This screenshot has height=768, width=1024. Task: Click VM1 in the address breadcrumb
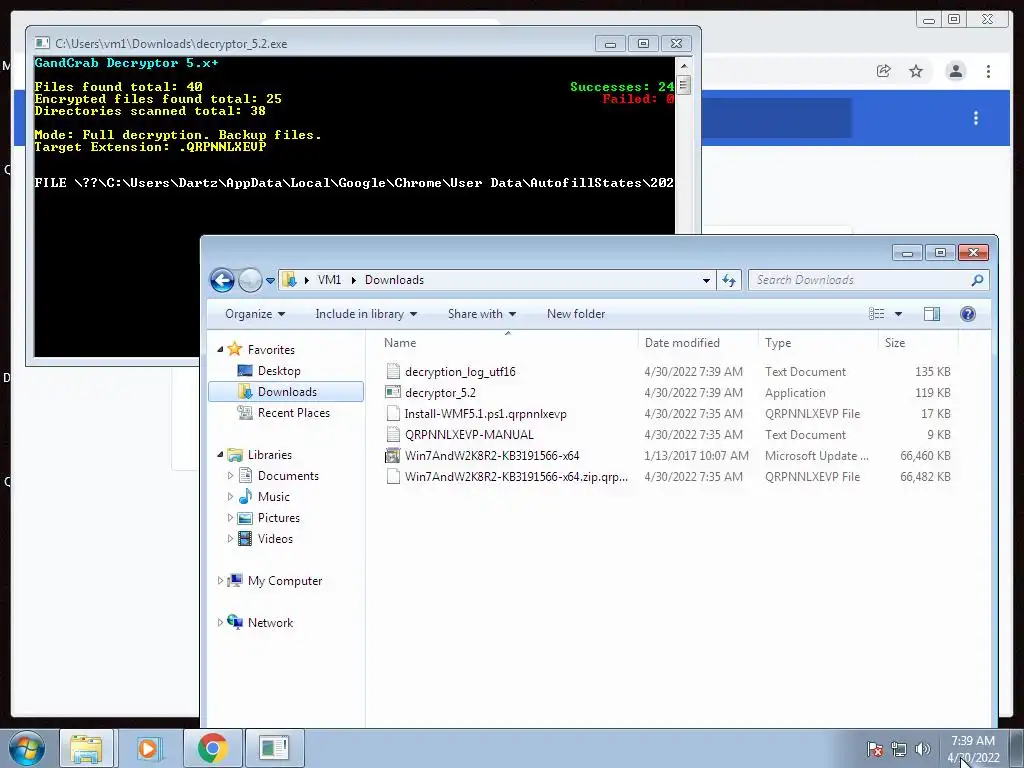329,280
